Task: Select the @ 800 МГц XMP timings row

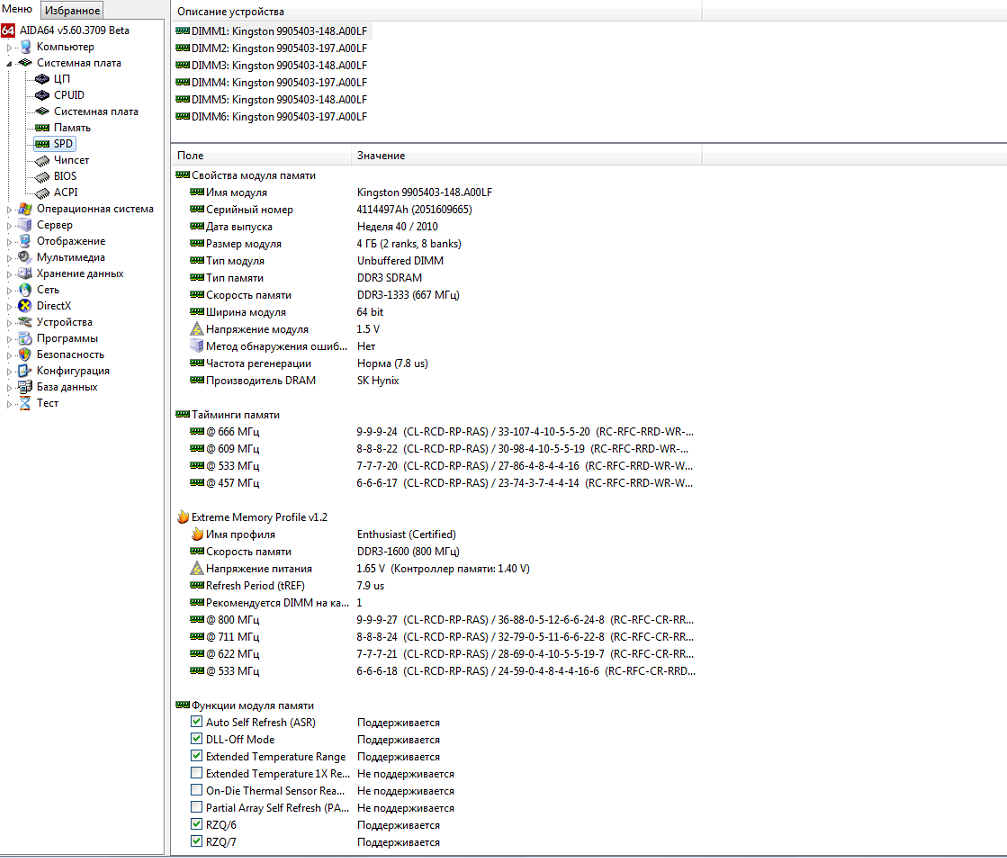Action: pyautogui.click(x=436, y=620)
